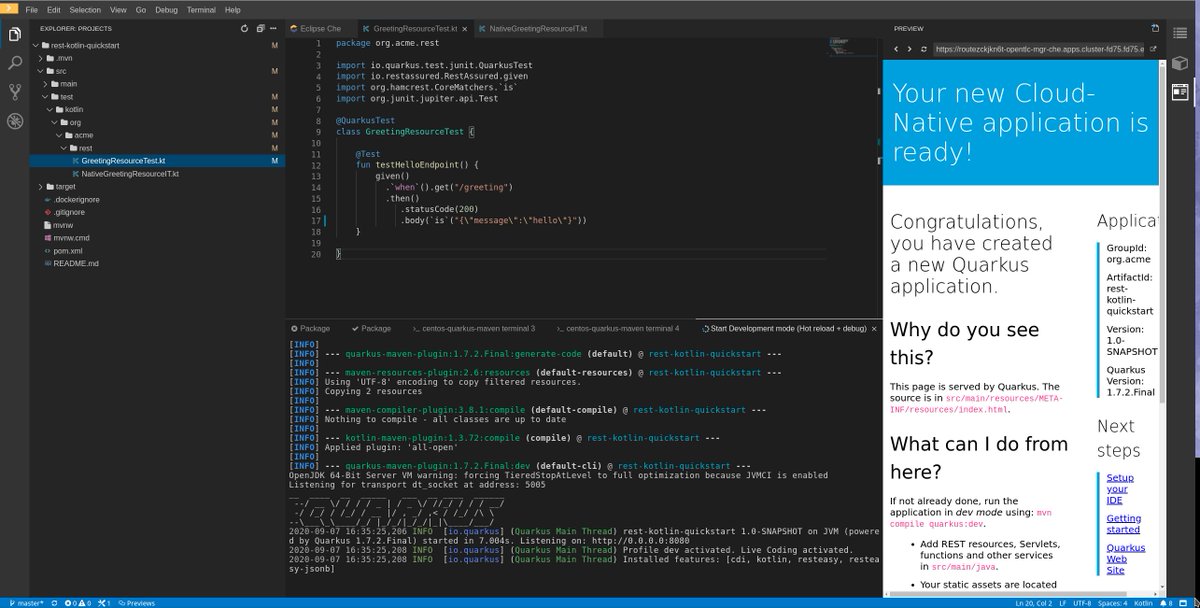Viewport: 1200px width, 608px height.
Task: Collapse all folders in Explorer
Action: click(x=260, y=29)
